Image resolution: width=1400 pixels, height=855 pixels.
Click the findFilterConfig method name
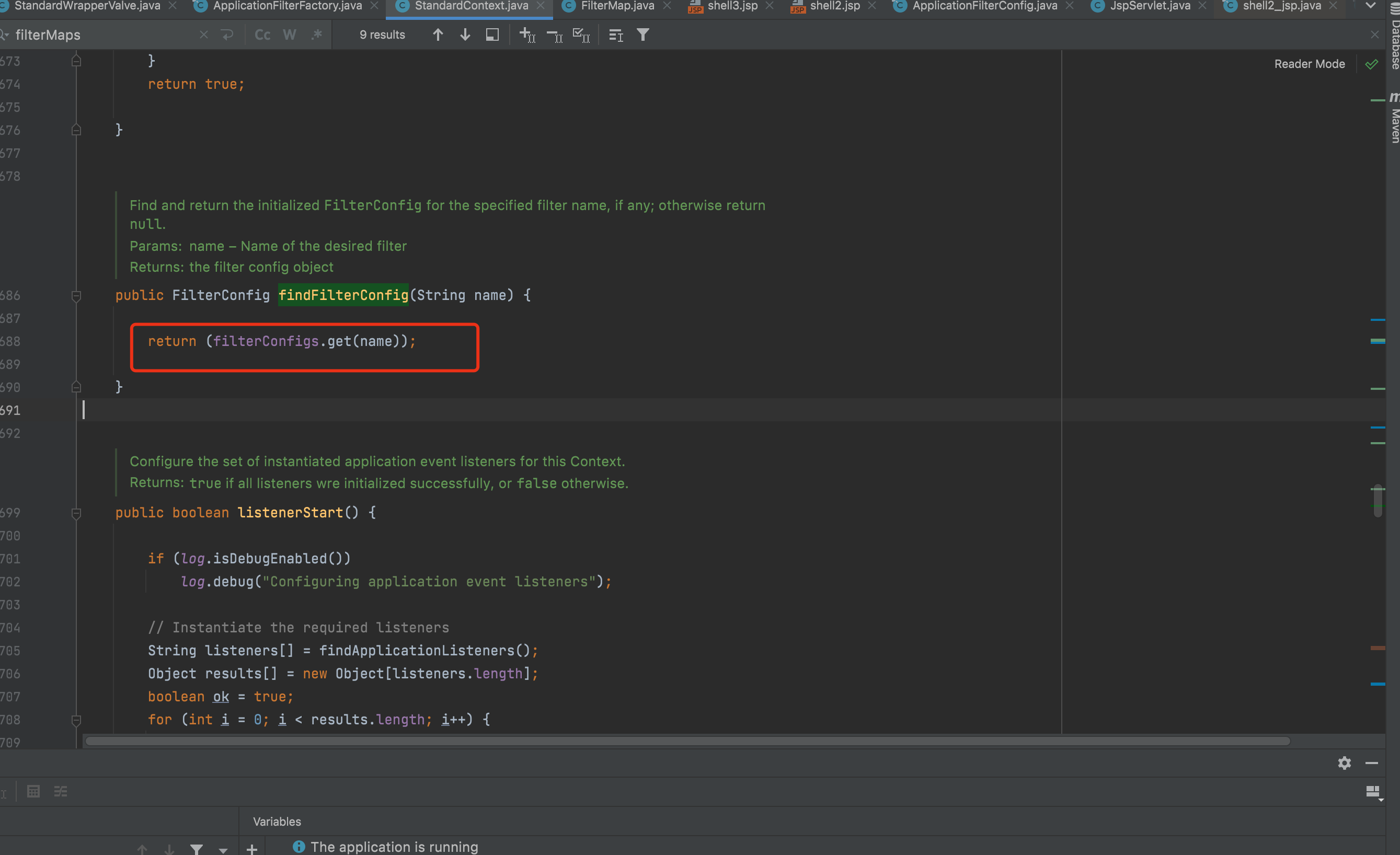(343, 295)
